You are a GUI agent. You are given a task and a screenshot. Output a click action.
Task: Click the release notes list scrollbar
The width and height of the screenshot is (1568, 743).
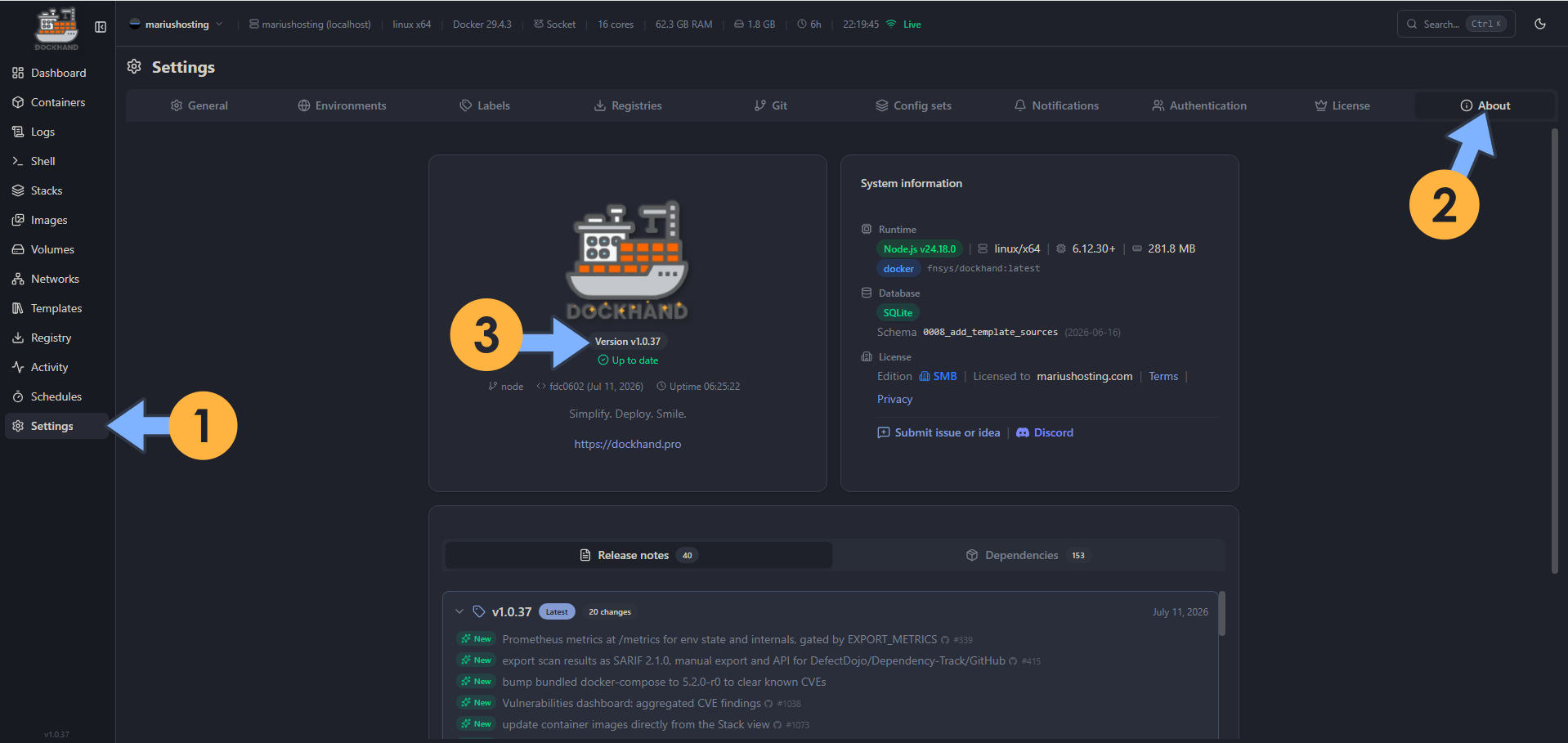tap(1222, 613)
